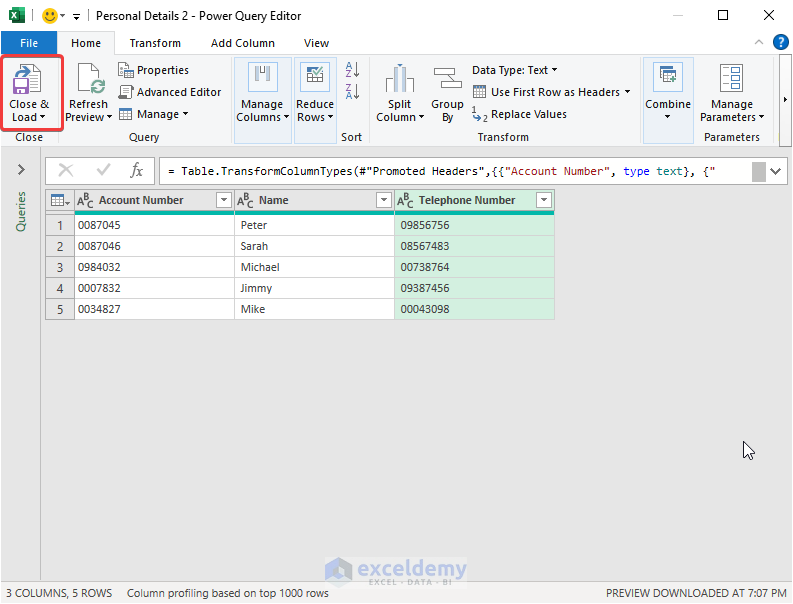Open Customize Quick Access Toolbar arrow
This screenshot has width=793, height=604.
tap(76, 17)
